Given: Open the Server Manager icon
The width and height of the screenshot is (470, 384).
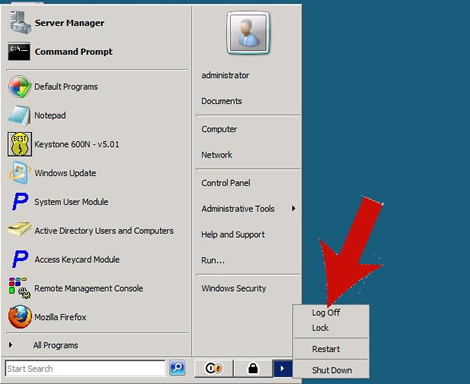Looking at the screenshot, I should point(20,22).
